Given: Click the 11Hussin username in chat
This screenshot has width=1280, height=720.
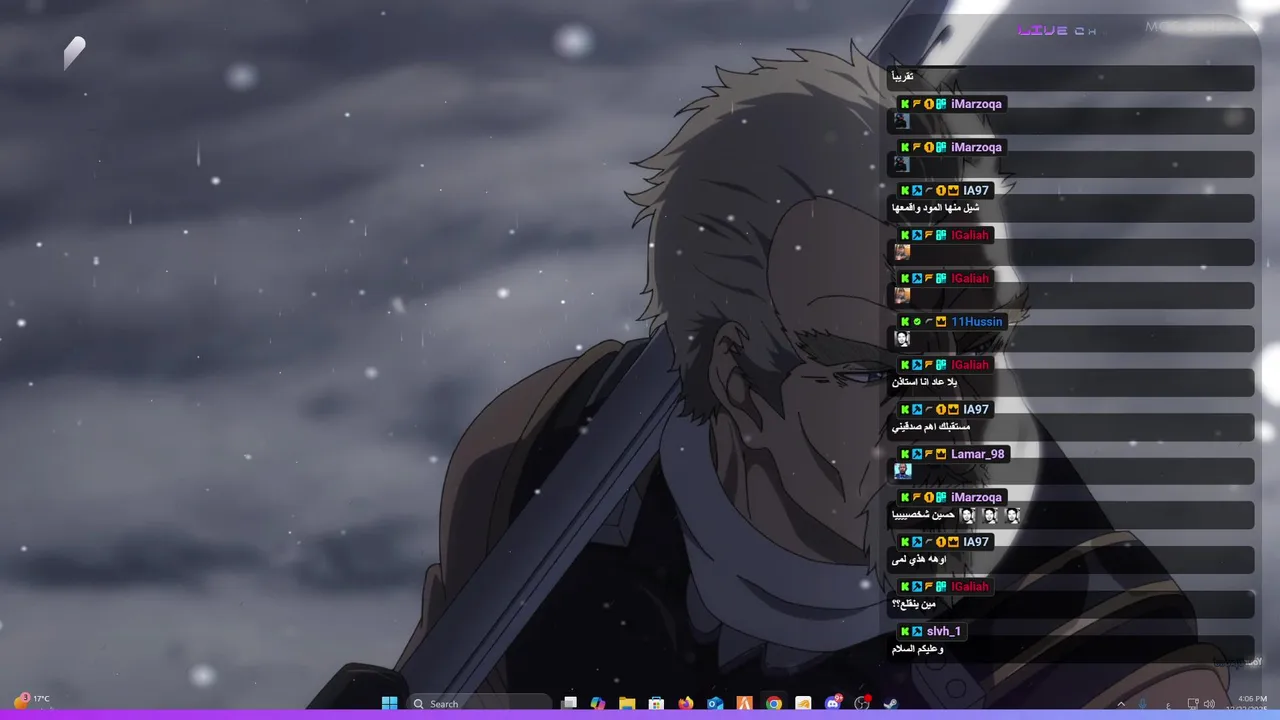Looking at the screenshot, I should point(977,322).
